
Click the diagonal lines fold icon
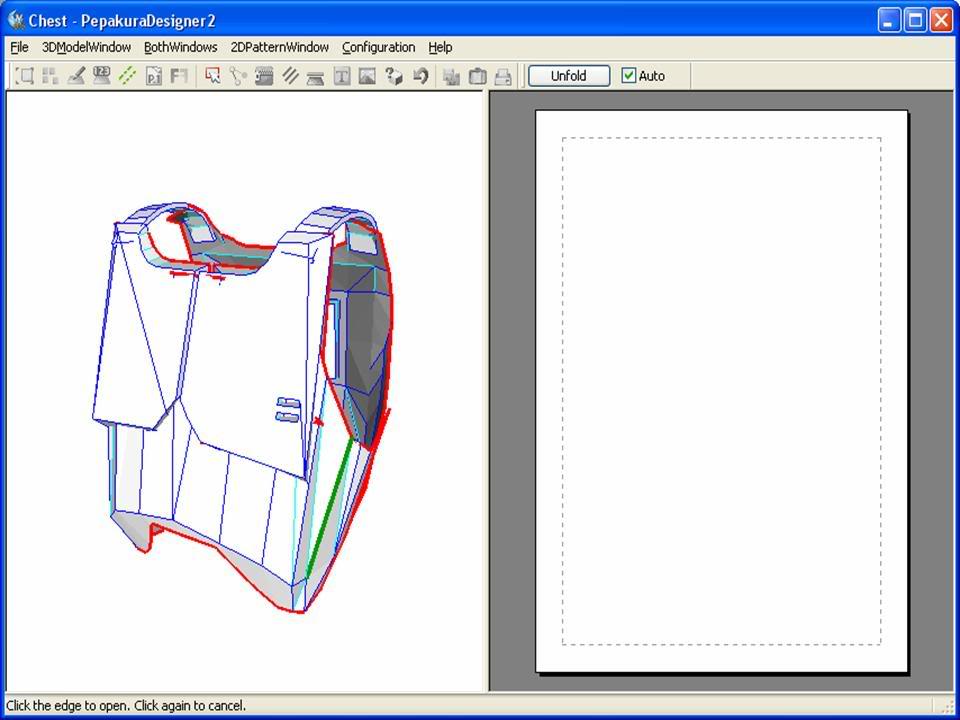[x=290, y=76]
